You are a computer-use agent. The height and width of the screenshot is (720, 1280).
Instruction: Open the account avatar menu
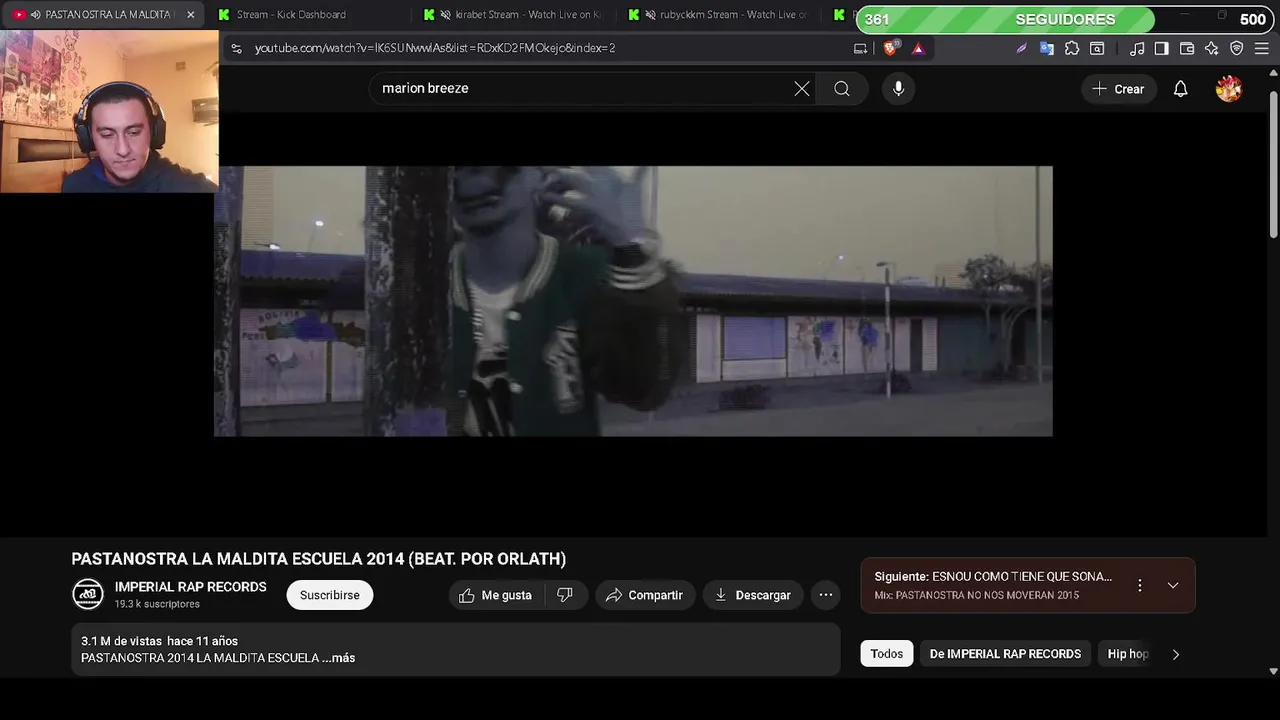(1228, 89)
